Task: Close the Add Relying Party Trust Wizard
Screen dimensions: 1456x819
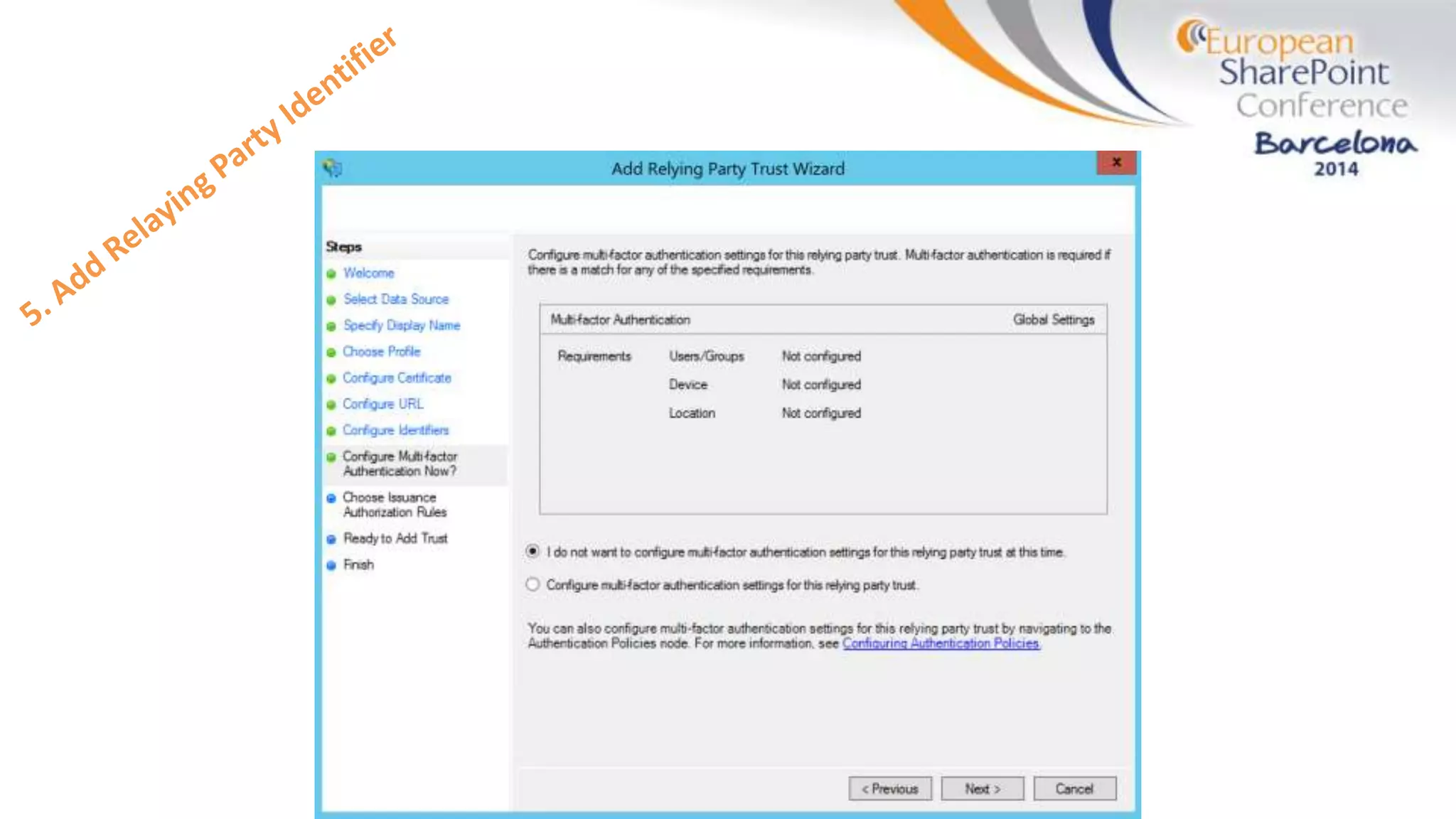Action: (1116, 163)
